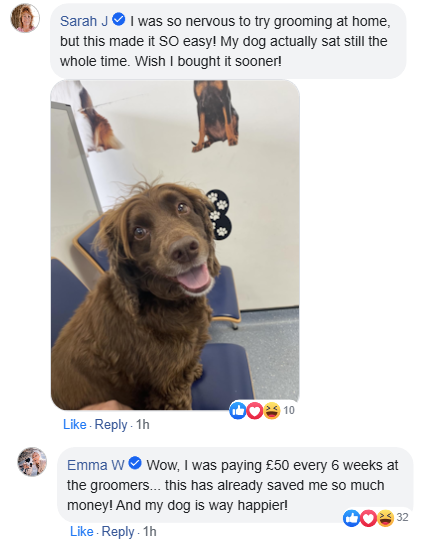
Task: Click the thumbs-up reaction on Emma's comment
Action: [351, 518]
